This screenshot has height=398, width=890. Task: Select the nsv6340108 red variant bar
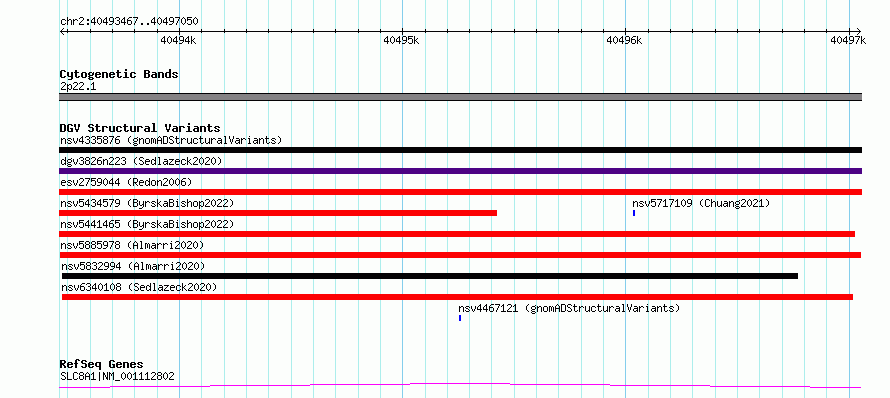(457, 297)
